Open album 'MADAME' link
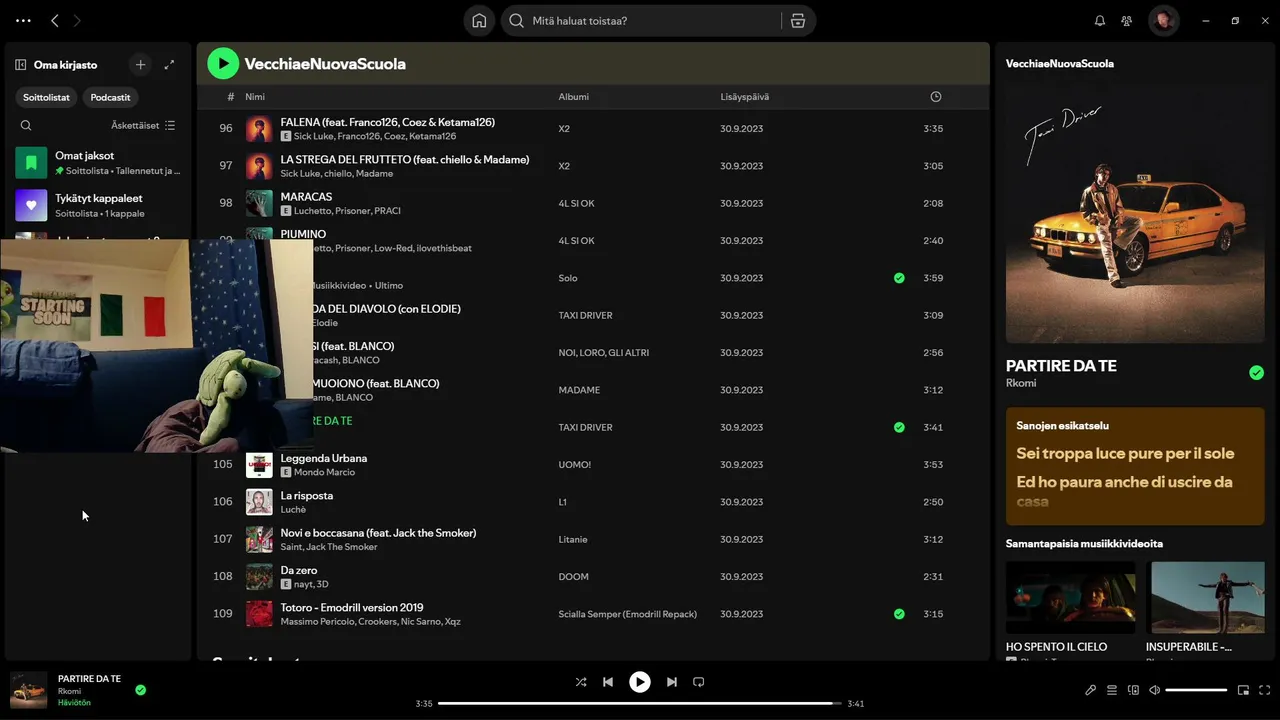Screen dimensions: 1280x720 coord(579,390)
